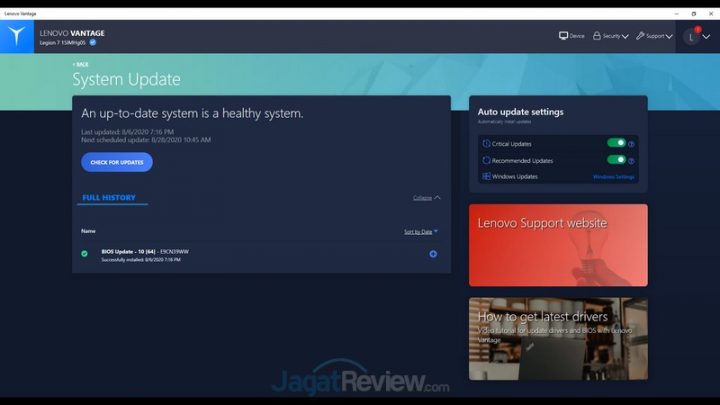Open the user profile avatar with notification badge

pos(691,36)
